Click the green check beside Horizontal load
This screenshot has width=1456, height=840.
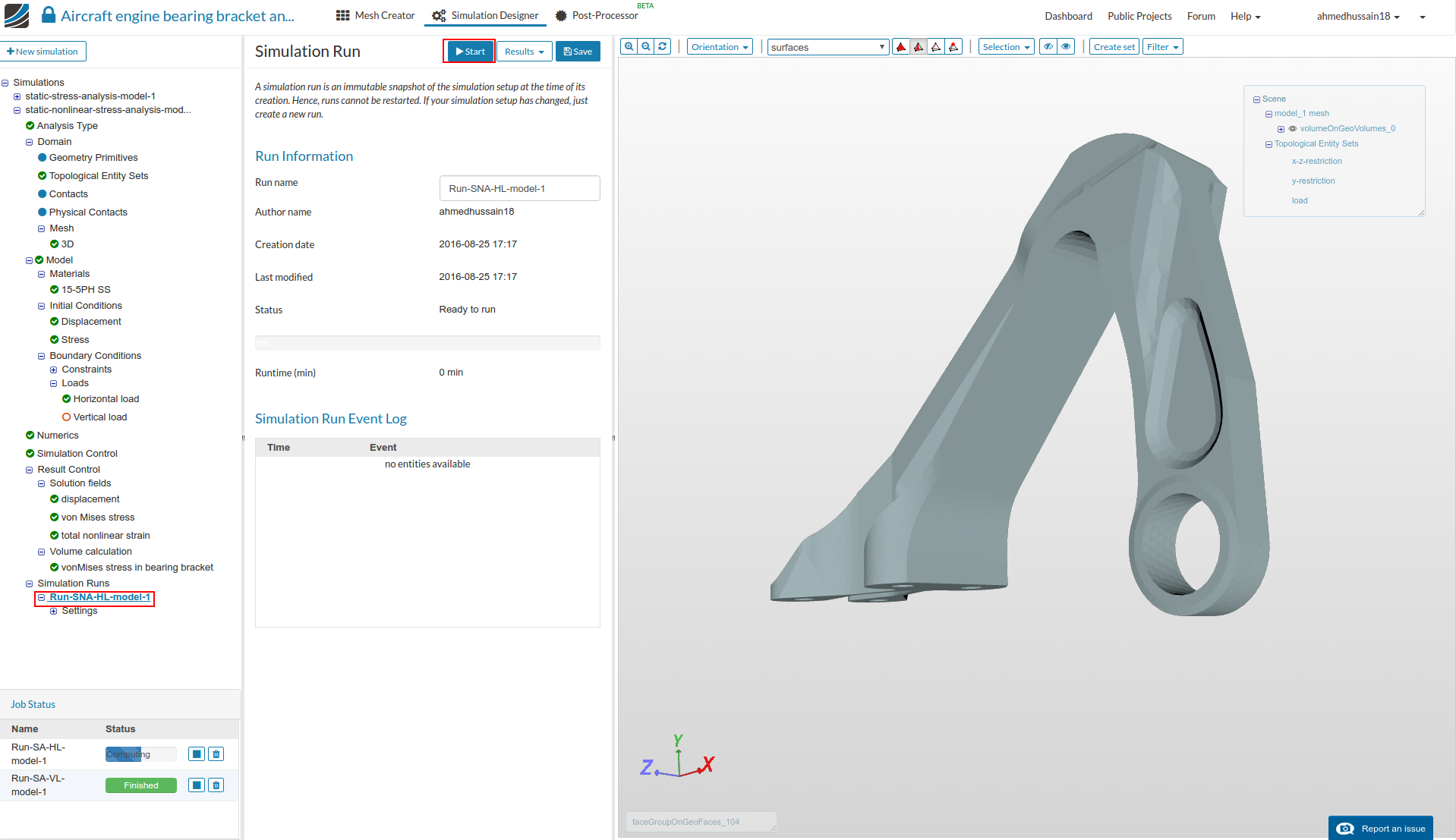pos(66,399)
